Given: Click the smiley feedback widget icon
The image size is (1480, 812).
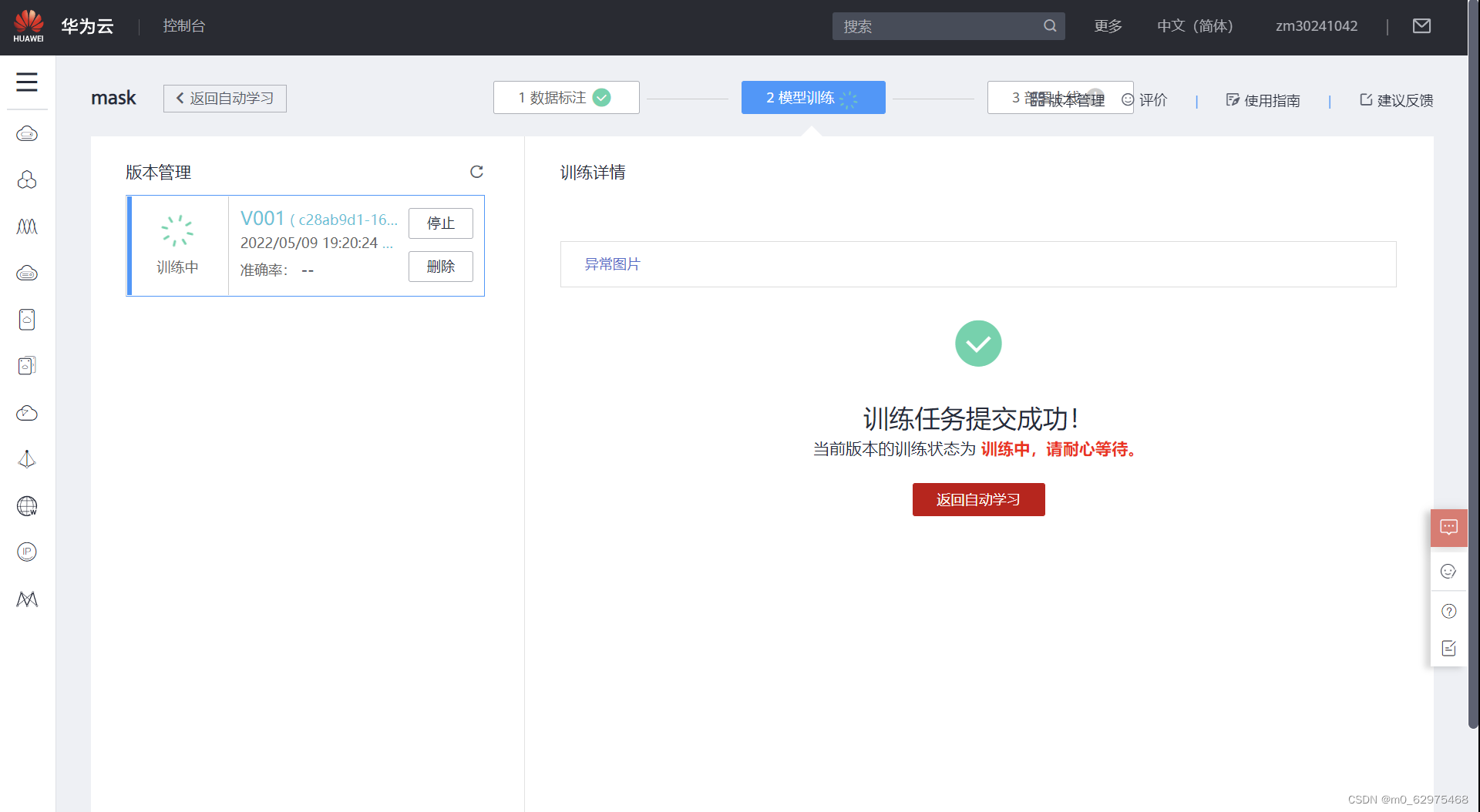Looking at the screenshot, I should [x=1449, y=571].
